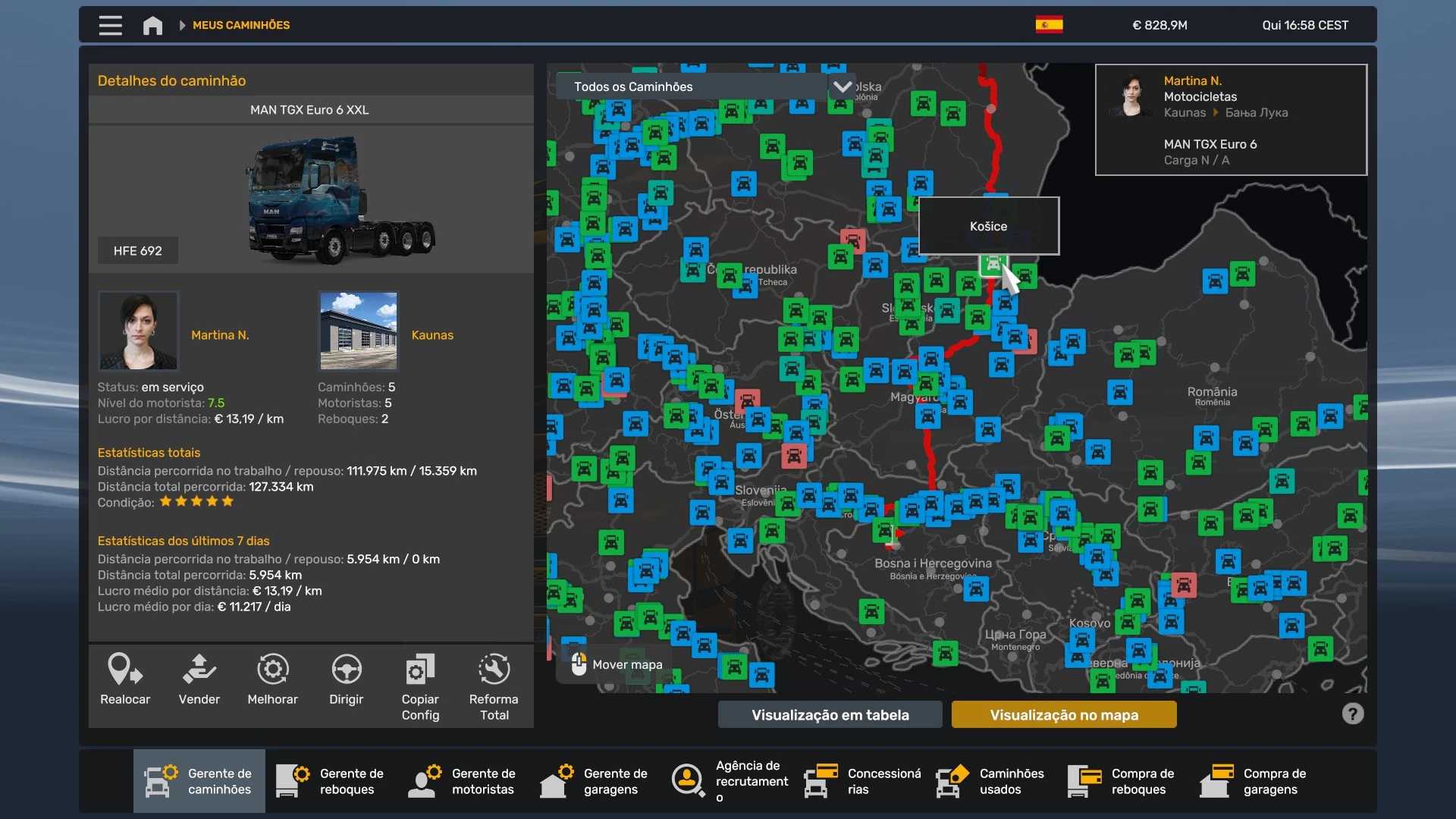1456x819 pixels.
Task: Open Gerente de motoristas tab
Action: [x=463, y=781]
